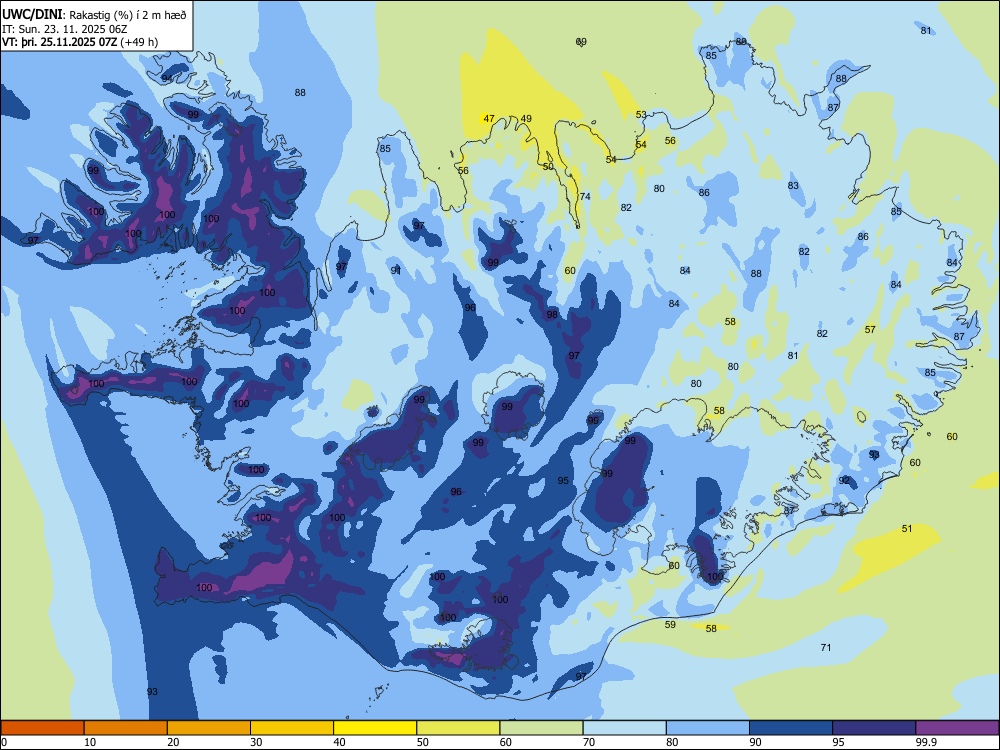Click the humidity value '74' on the map
1000x750 pixels.
coord(585,196)
